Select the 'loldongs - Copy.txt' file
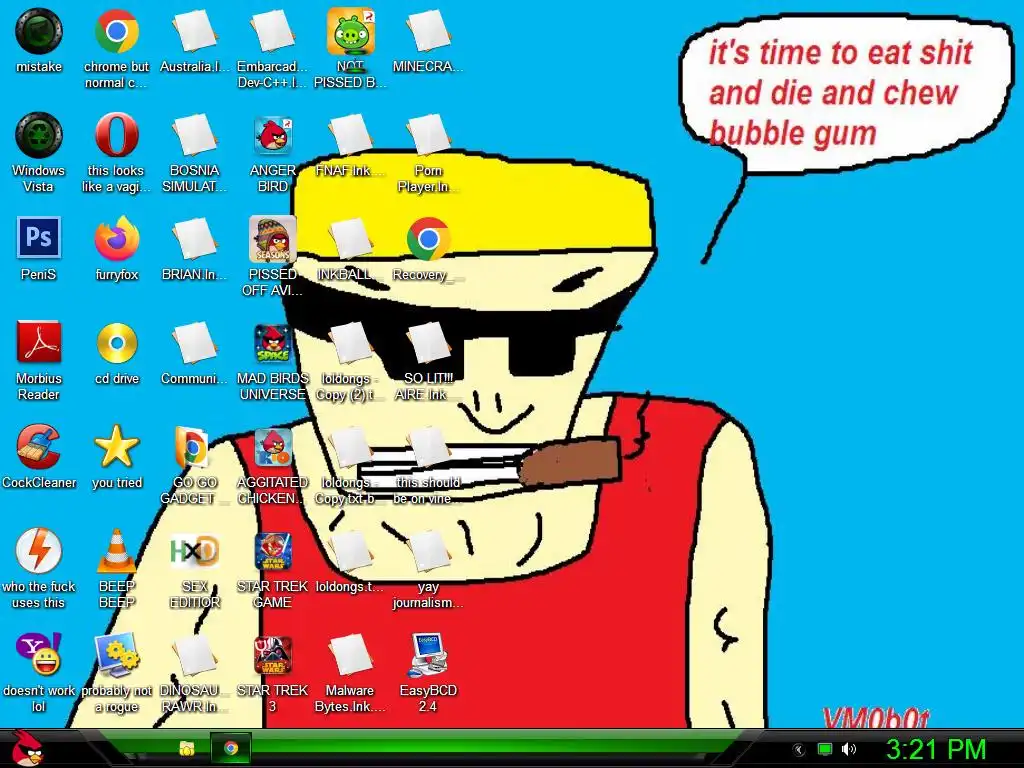Image resolution: width=1024 pixels, height=768 pixels. [351, 447]
